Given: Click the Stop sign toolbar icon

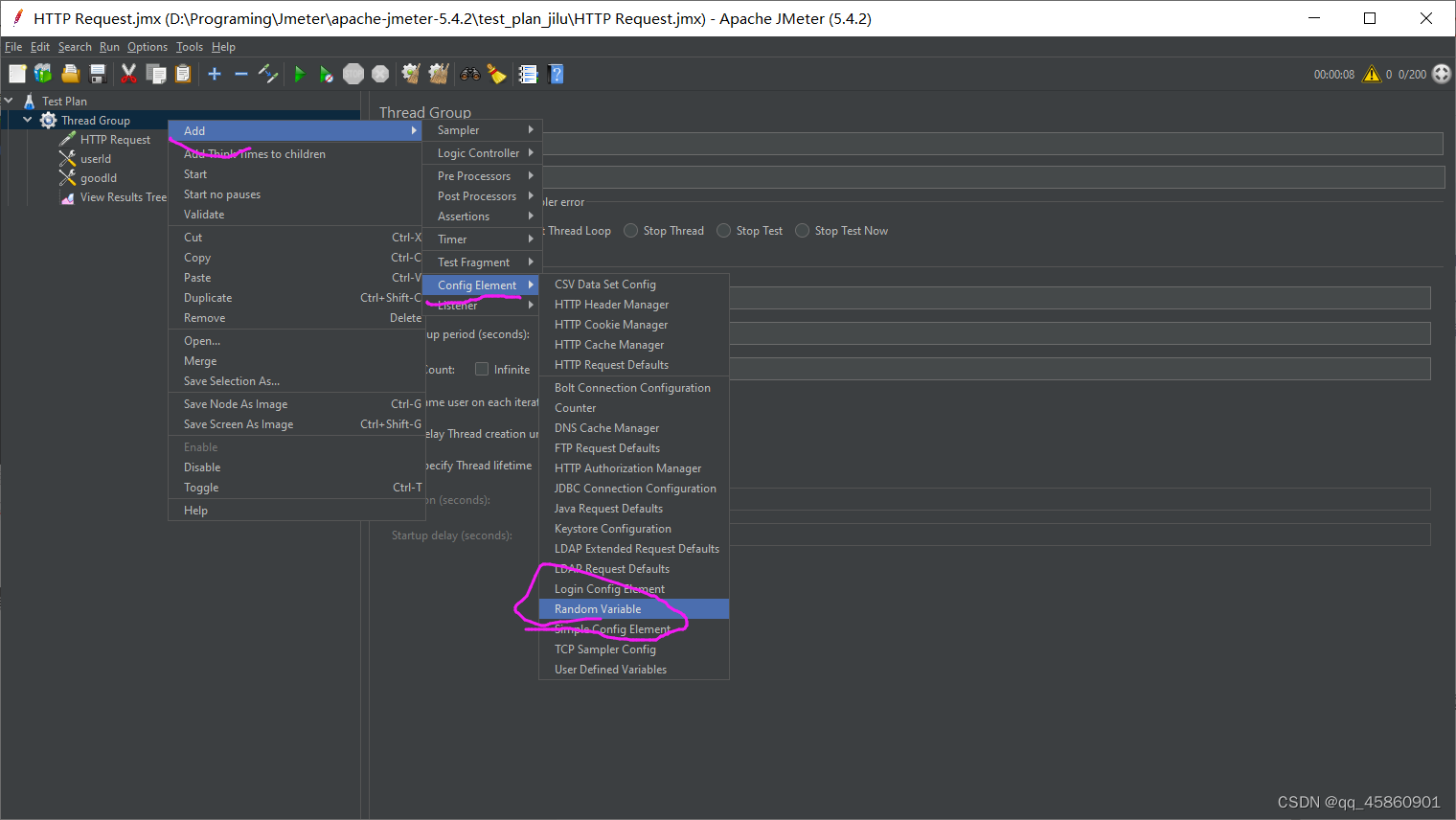Looking at the screenshot, I should [353, 74].
